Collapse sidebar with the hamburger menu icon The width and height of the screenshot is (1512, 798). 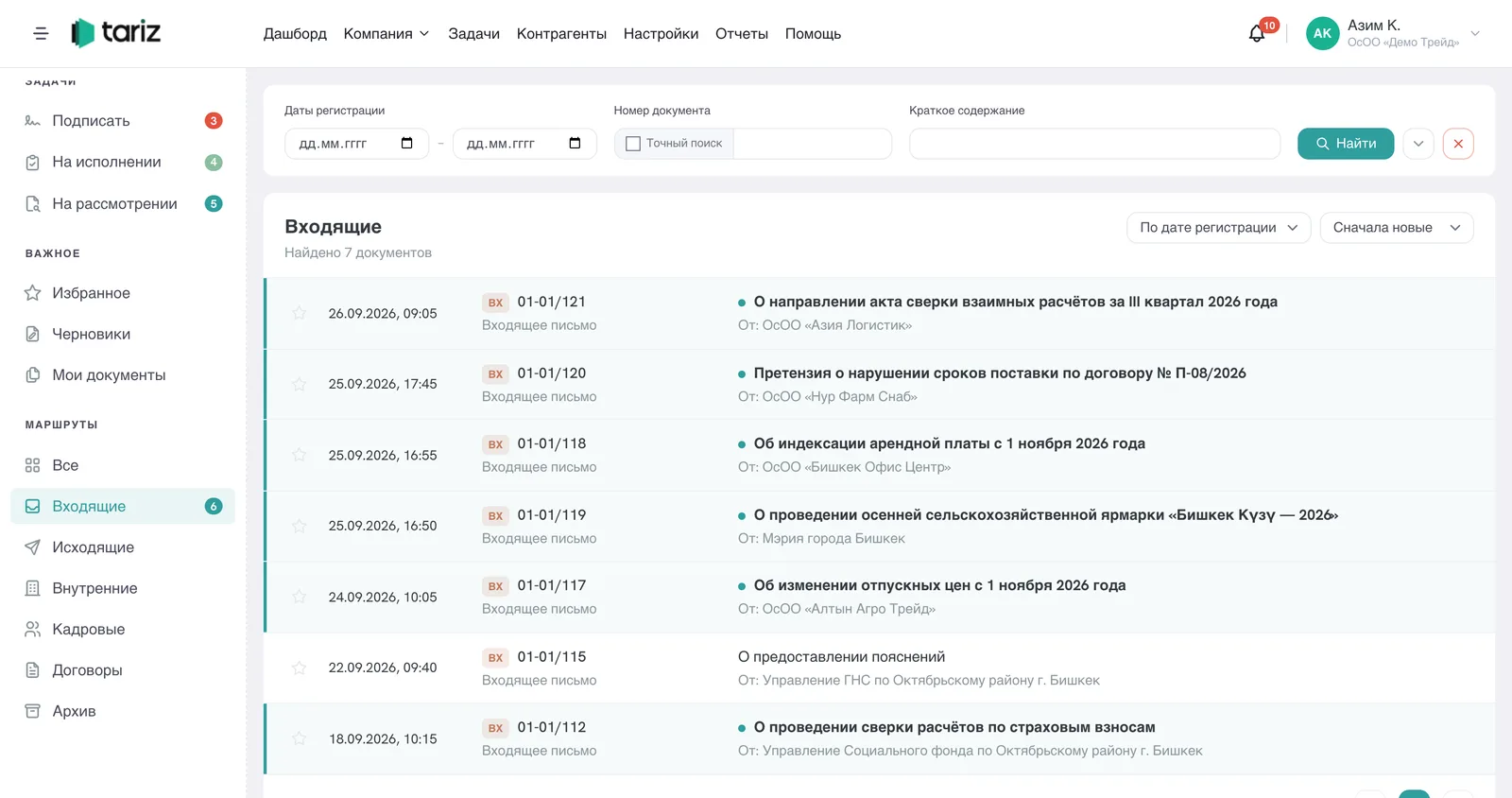[x=41, y=33]
